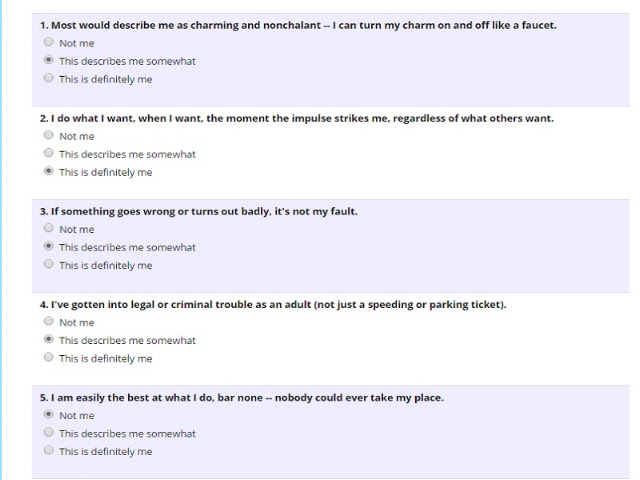Choose 'This describes me somewhat' for question 5
This screenshot has width=640, height=480.
pyautogui.click(x=49, y=432)
